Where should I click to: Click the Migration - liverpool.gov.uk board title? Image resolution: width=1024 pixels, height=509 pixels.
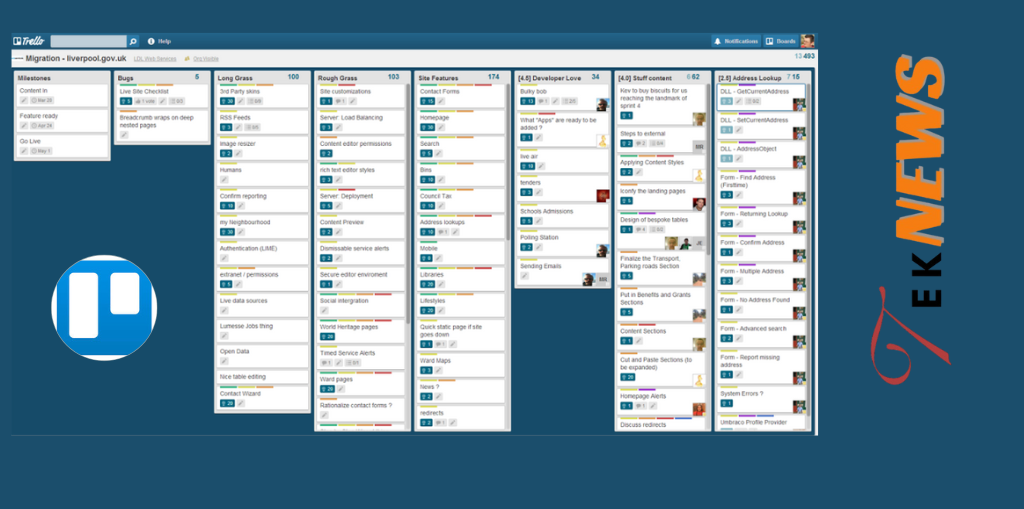pyautogui.click(x=76, y=58)
